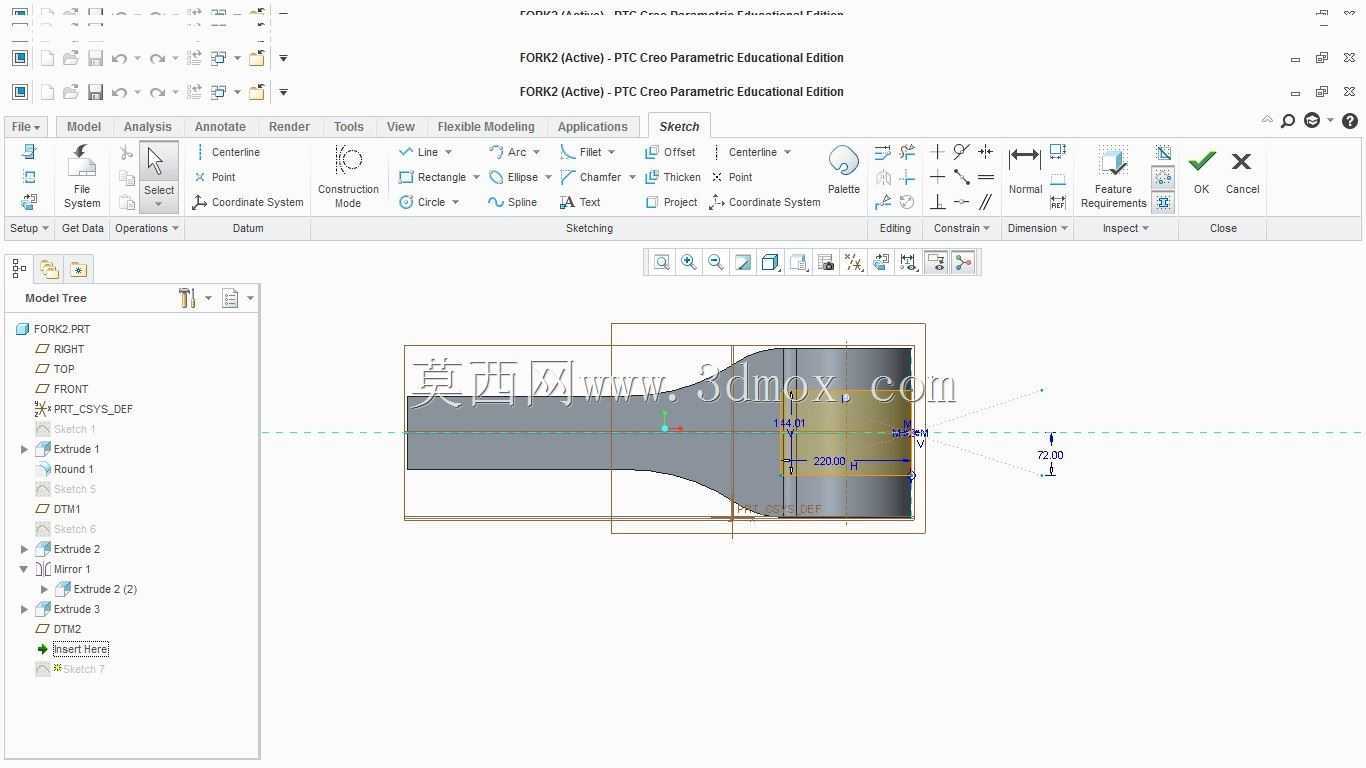This screenshot has width=1366, height=768.
Task: Open the View tab
Action: (401, 127)
